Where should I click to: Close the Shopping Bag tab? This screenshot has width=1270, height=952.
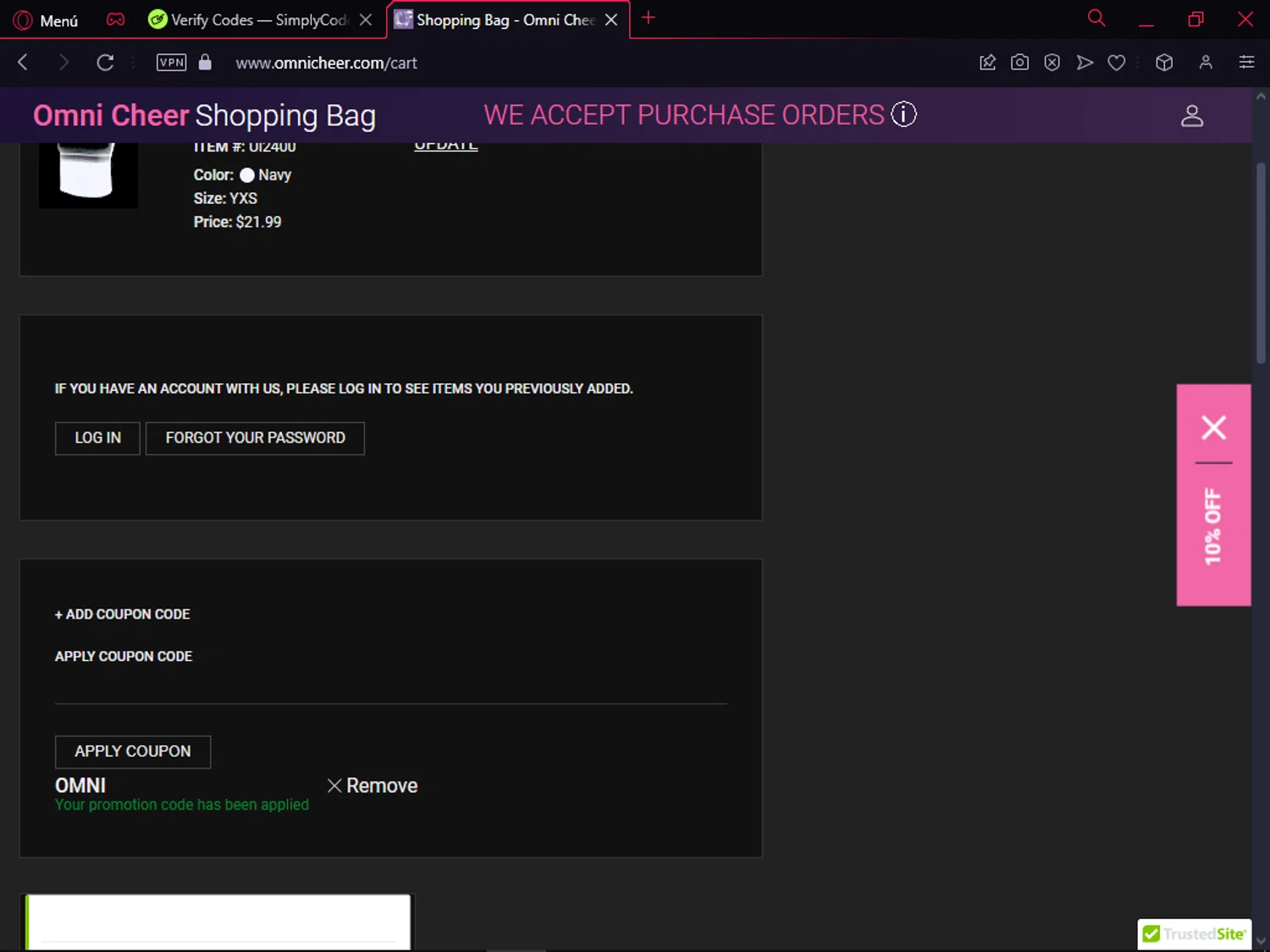click(x=611, y=19)
